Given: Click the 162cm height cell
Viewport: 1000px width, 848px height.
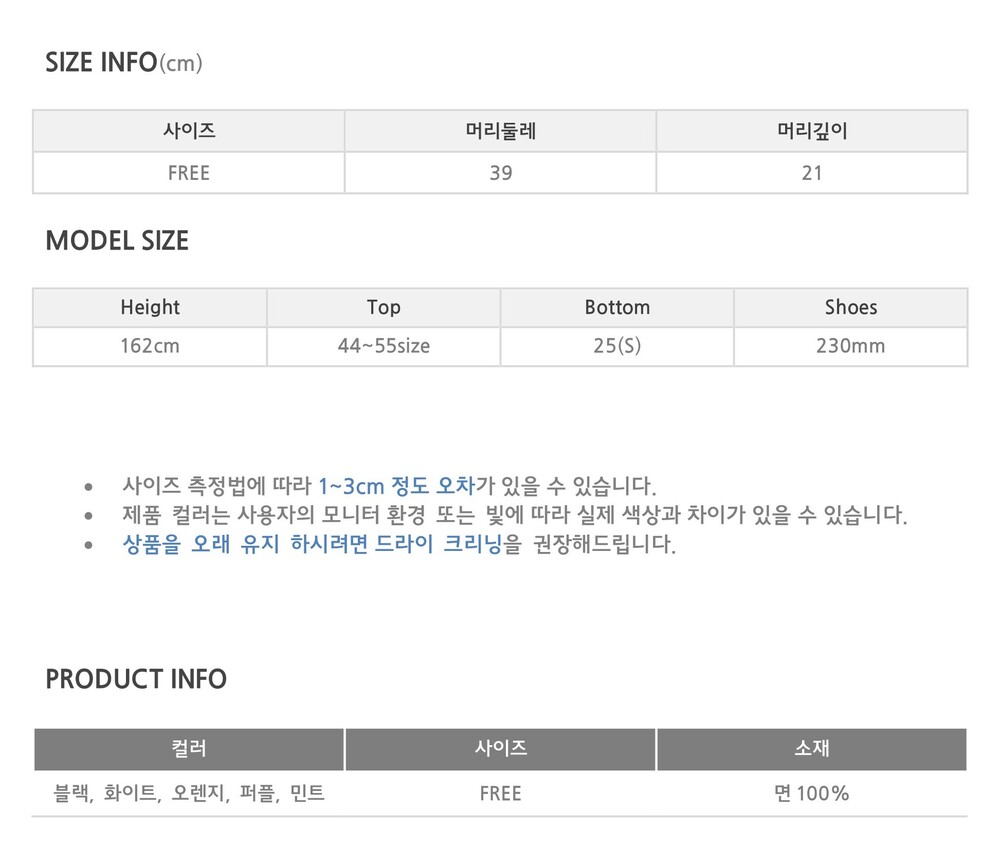Looking at the screenshot, I should (x=150, y=346).
